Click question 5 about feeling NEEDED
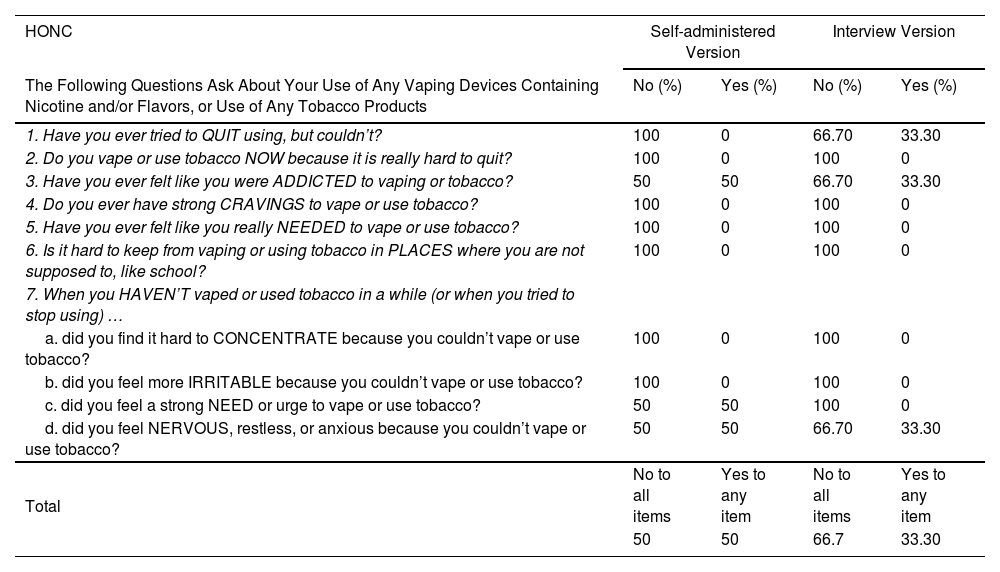 coord(271,227)
